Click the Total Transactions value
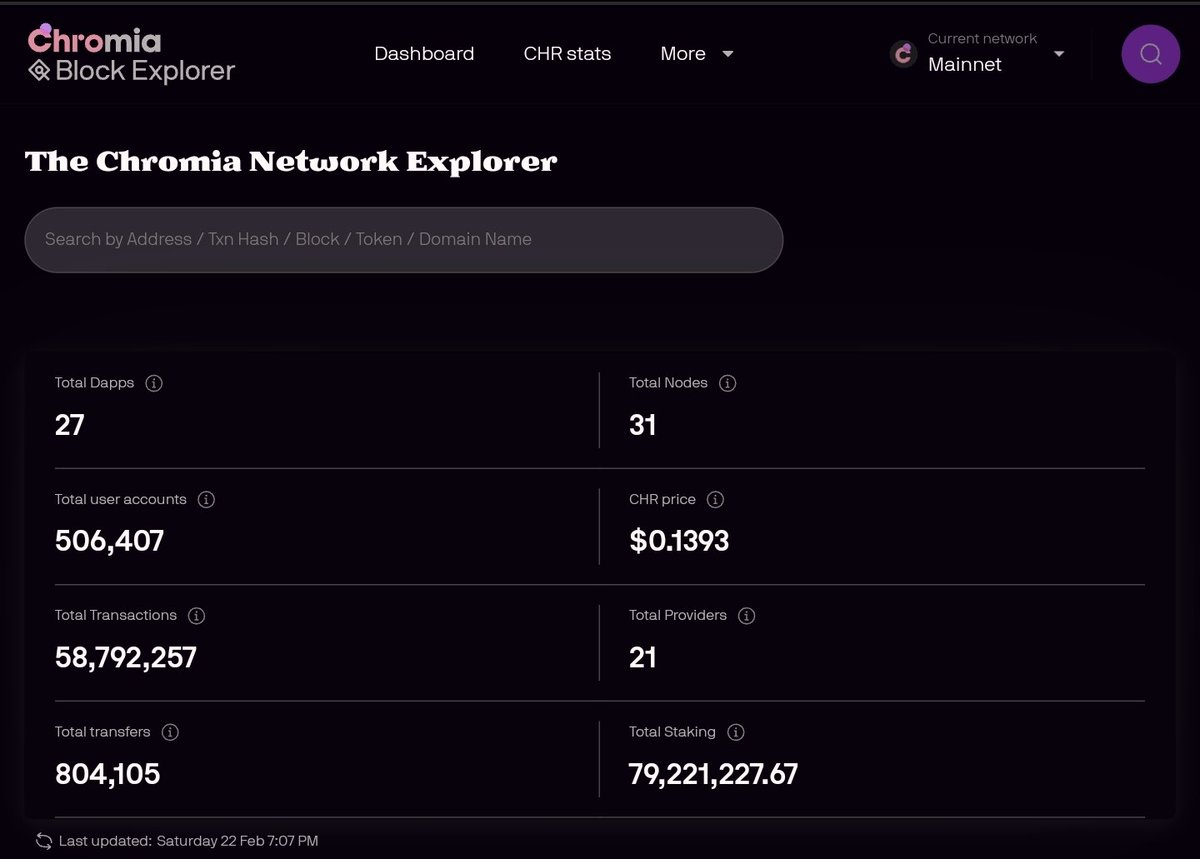Image resolution: width=1200 pixels, height=859 pixels. pos(125,657)
